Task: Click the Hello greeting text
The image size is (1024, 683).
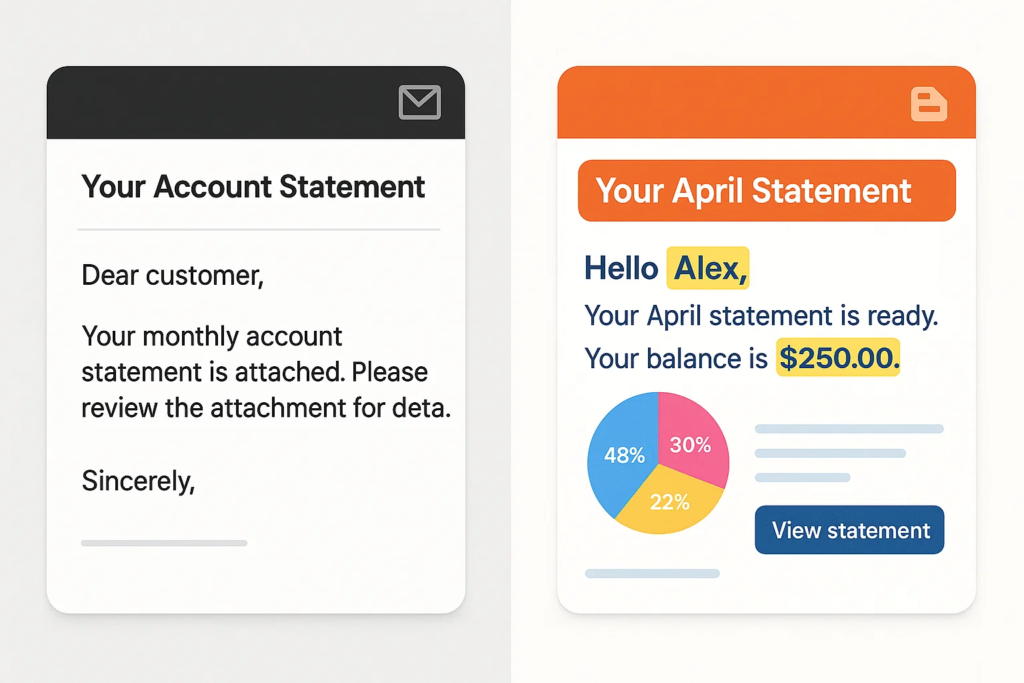Action: pyautogui.click(x=621, y=268)
